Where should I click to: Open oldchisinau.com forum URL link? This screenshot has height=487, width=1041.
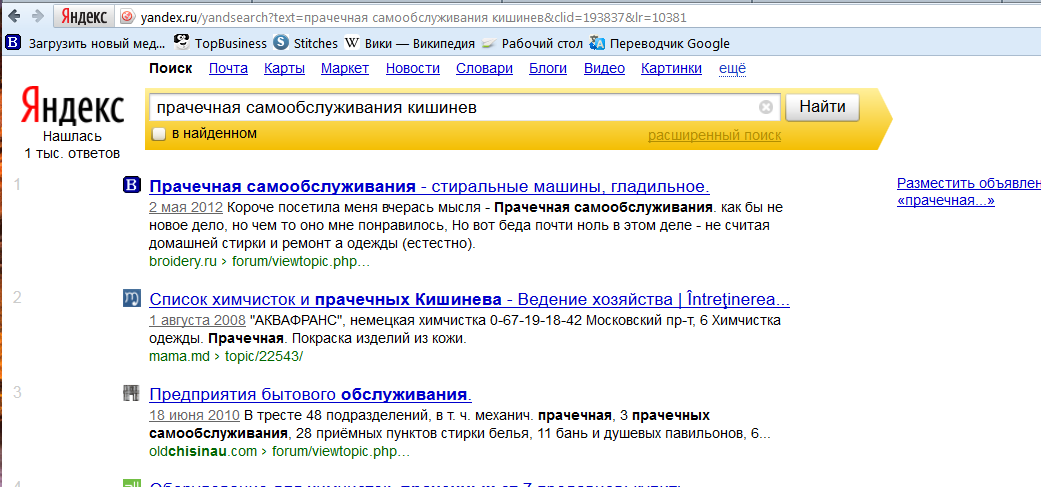[x=280, y=452]
